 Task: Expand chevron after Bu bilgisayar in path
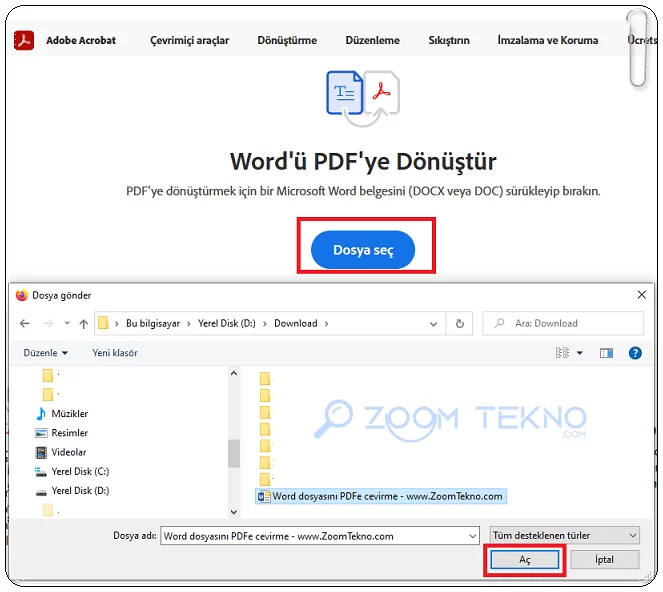[x=189, y=323]
